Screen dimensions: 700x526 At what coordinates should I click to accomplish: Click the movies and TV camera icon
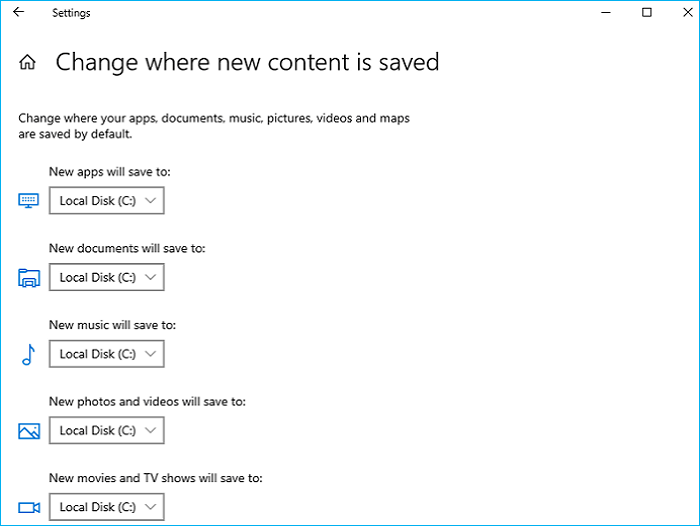[29, 507]
